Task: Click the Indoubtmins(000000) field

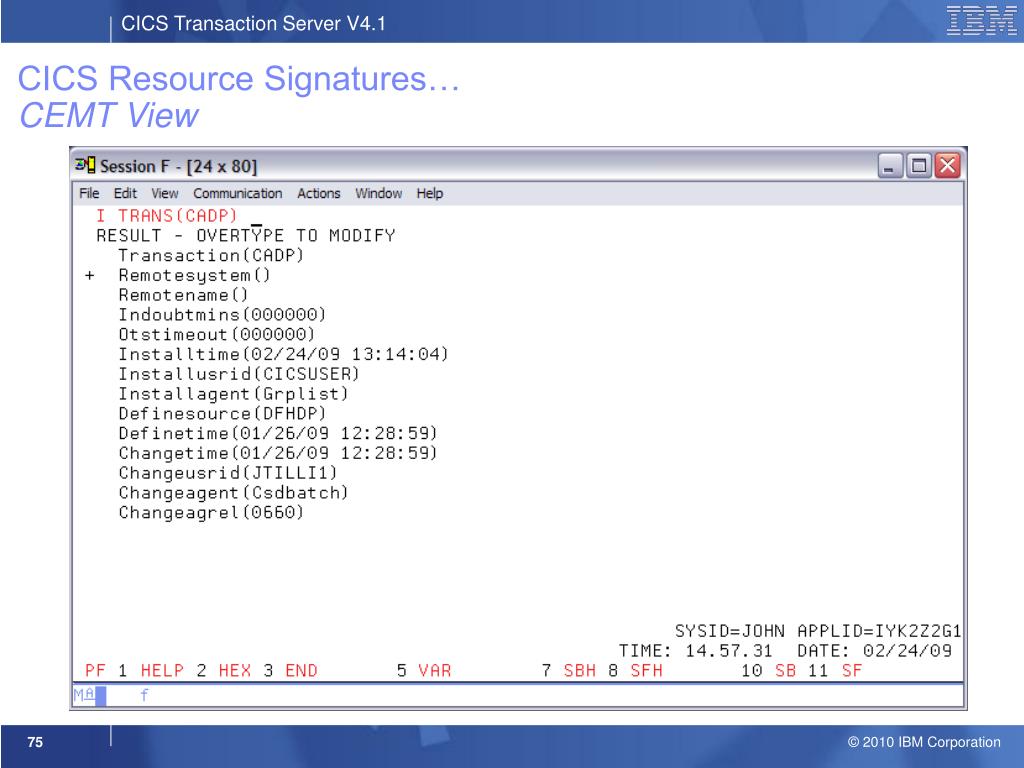Action: click(222, 315)
